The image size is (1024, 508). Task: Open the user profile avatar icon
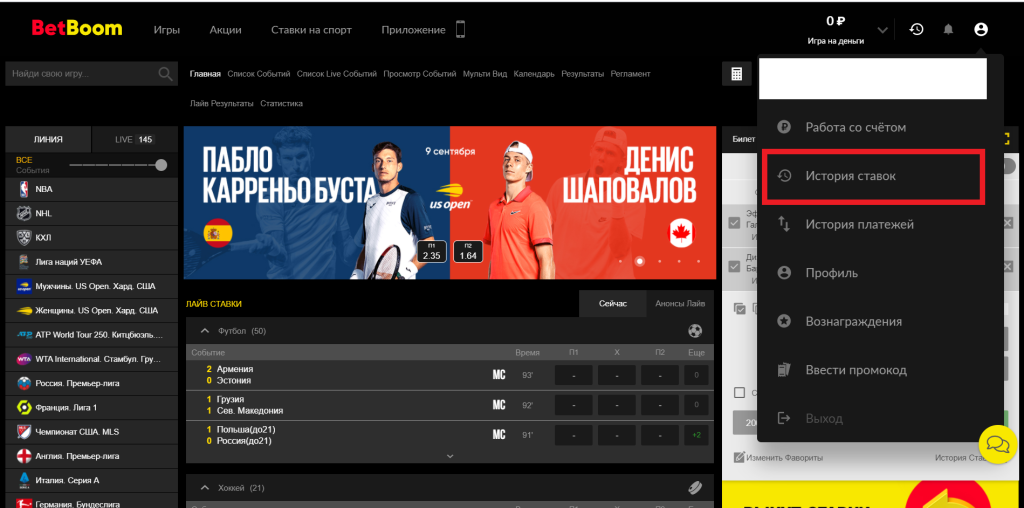pyautogui.click(x=980, y=30)
